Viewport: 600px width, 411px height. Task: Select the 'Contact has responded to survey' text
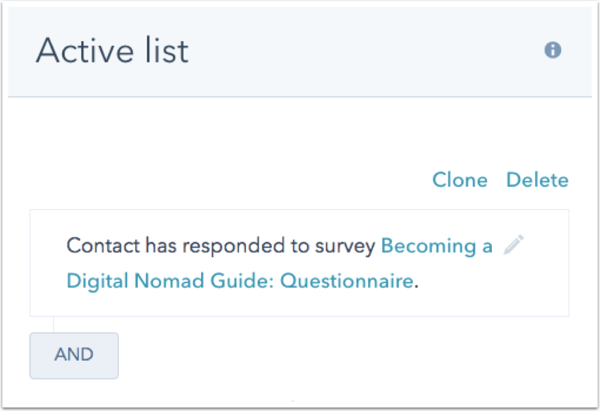[220, 247]
